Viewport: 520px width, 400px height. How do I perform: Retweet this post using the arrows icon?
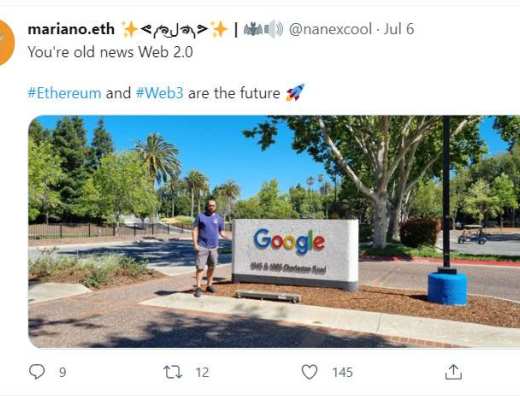click(173, 372)
